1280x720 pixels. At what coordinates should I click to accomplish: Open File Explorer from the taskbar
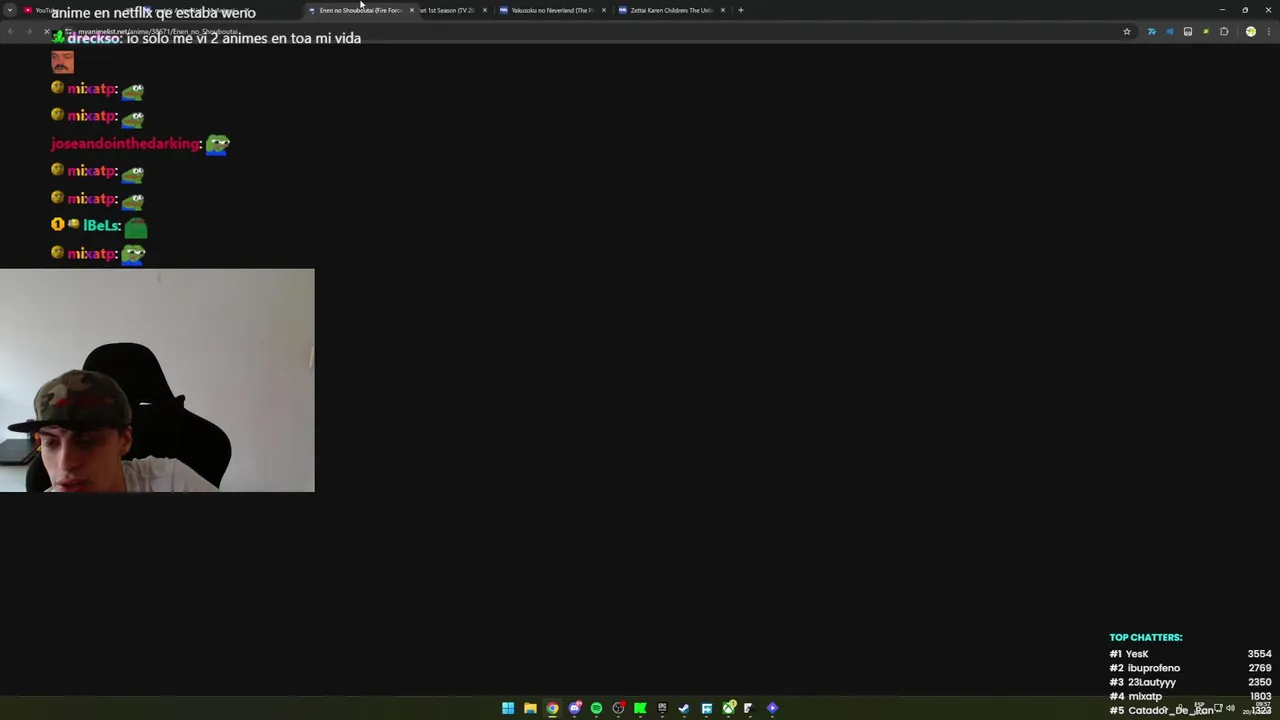[530, 708]
